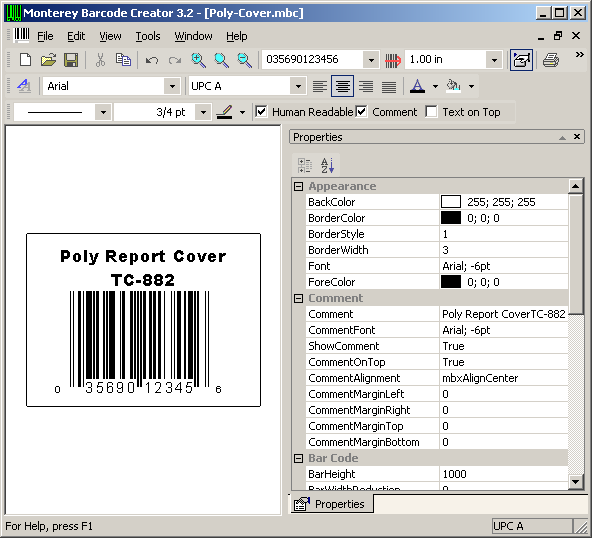Select the center text alignment icon

click(342, 86)
